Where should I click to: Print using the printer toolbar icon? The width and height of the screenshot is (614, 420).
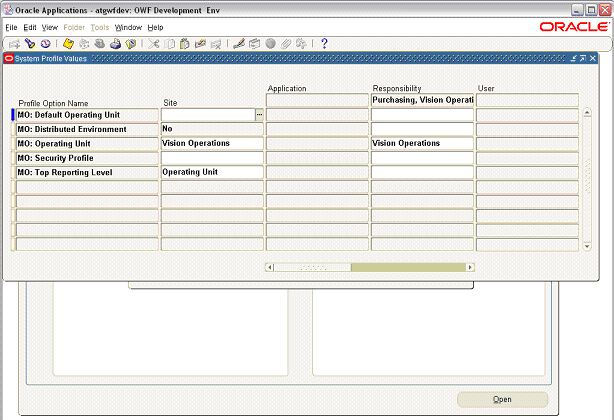116,44
